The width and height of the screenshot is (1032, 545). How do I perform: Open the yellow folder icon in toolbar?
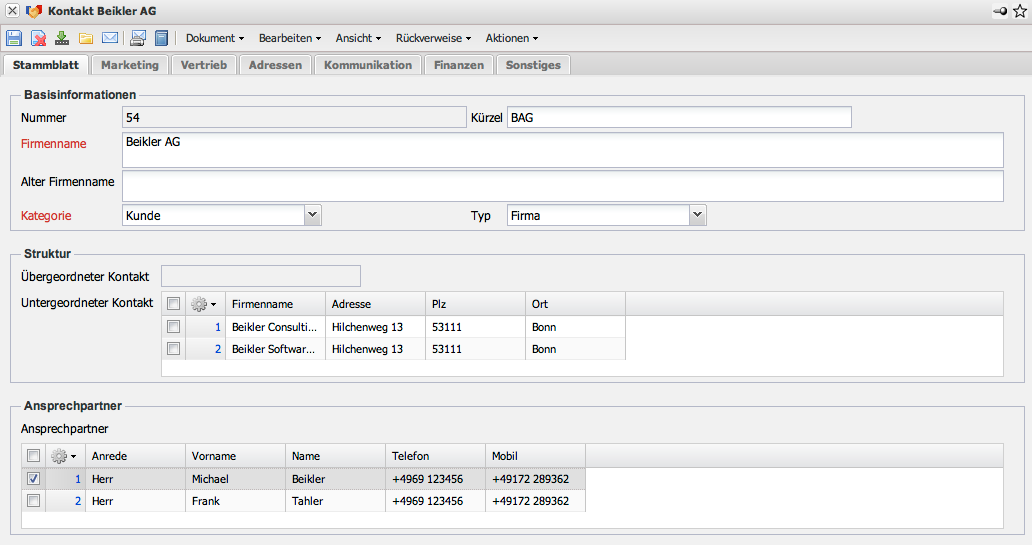(86, 38)
